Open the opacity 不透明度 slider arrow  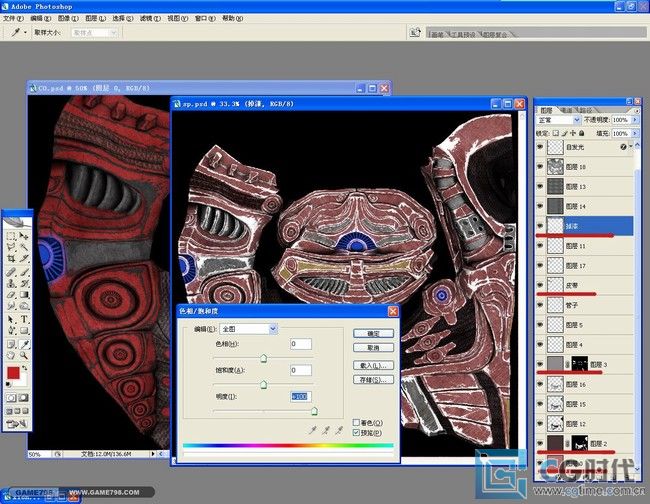point(635,120)
